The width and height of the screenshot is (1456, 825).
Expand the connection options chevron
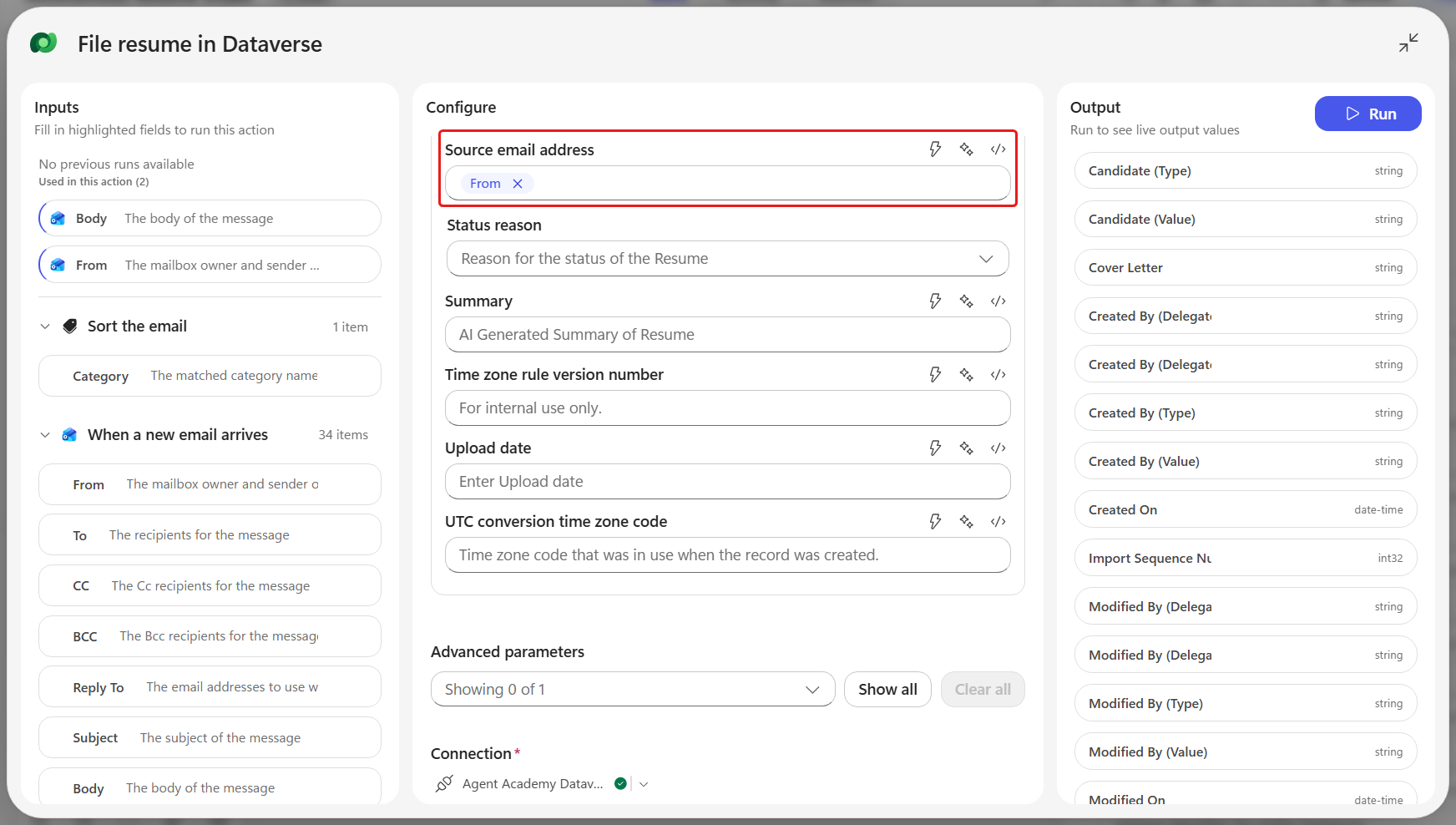[644, 784]
